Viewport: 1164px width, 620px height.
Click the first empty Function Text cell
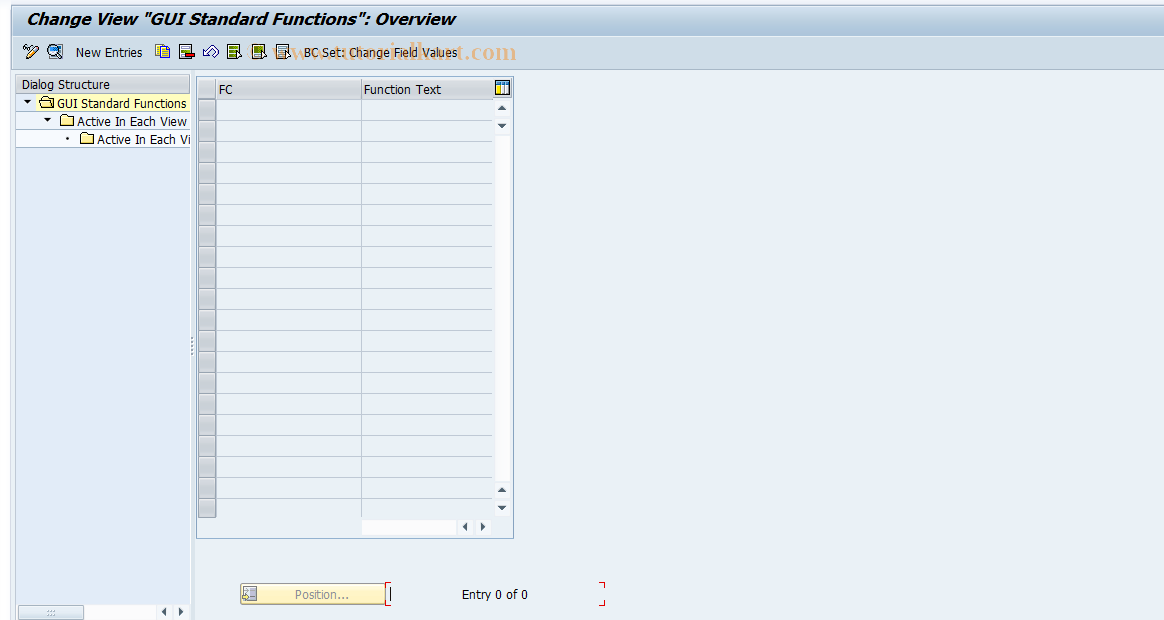click(427, 110)
